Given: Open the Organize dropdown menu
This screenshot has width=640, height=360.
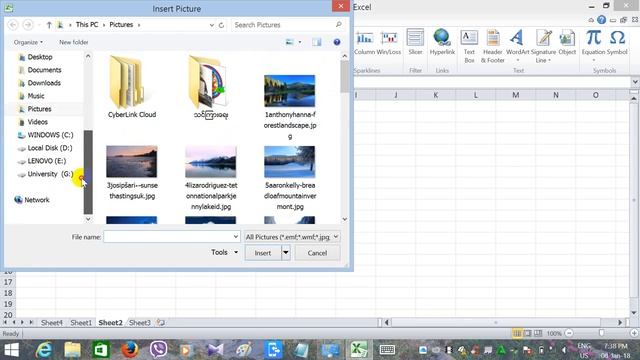Looking at the screenshot, I should click(28, 42).
